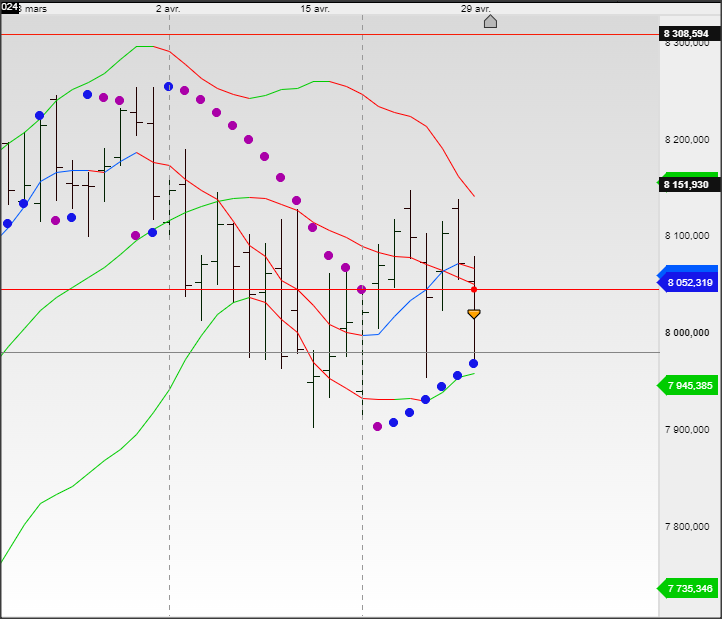Click the 7 800,000 axis value
Screen dimensions: 722x619
687,526
